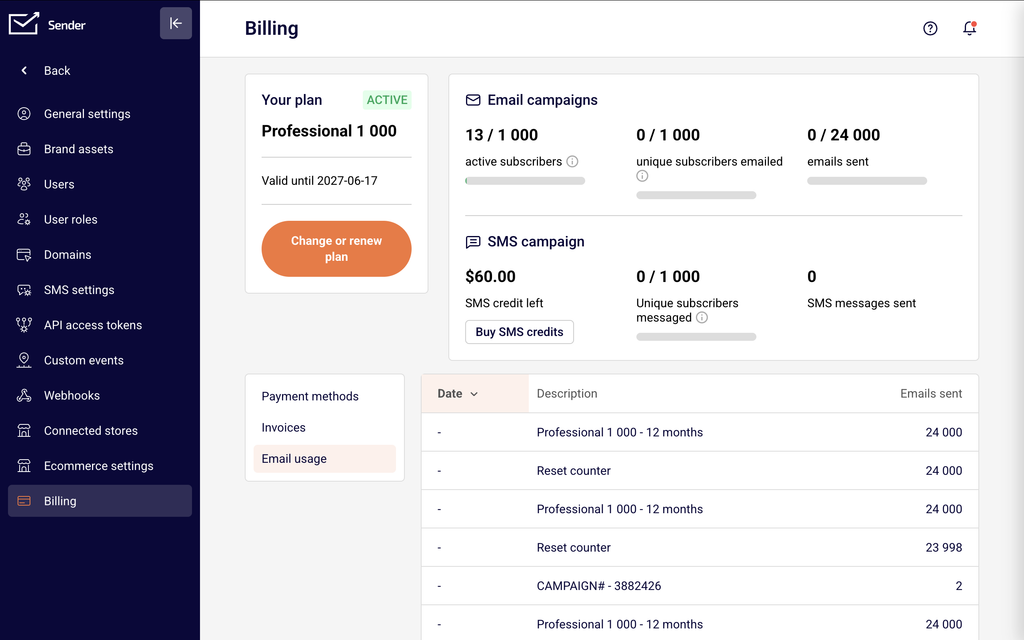The image size is (1024, 640).
Task: Click the 0 / 24 000 emails value
Action: [x=844, y=135]
